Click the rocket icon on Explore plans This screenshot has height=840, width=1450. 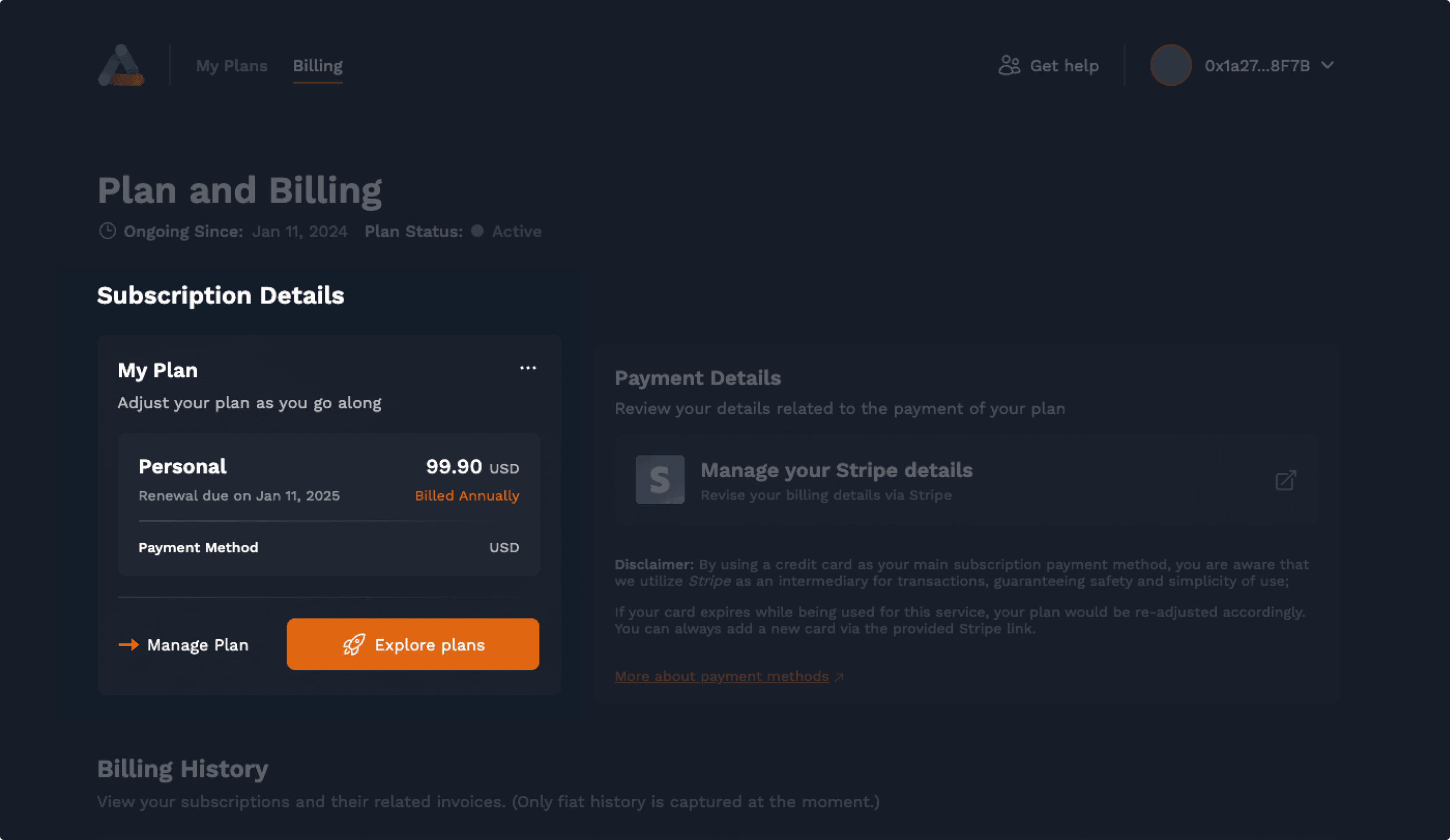(354, 645)
